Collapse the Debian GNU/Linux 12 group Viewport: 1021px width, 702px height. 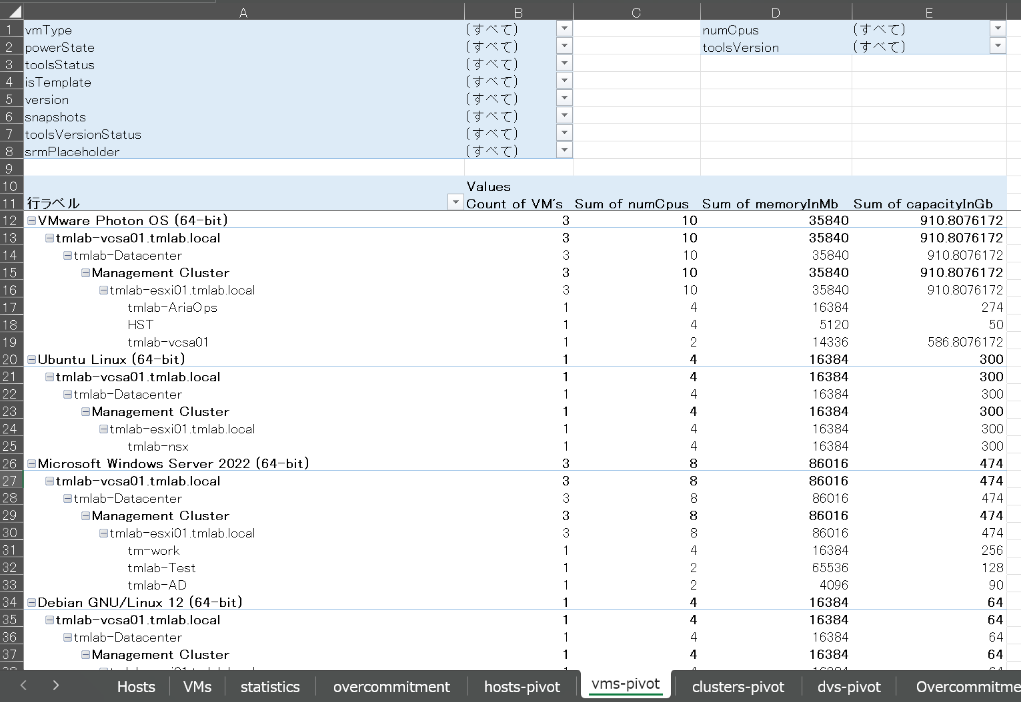pyautogui.click(x=31, y=603)
